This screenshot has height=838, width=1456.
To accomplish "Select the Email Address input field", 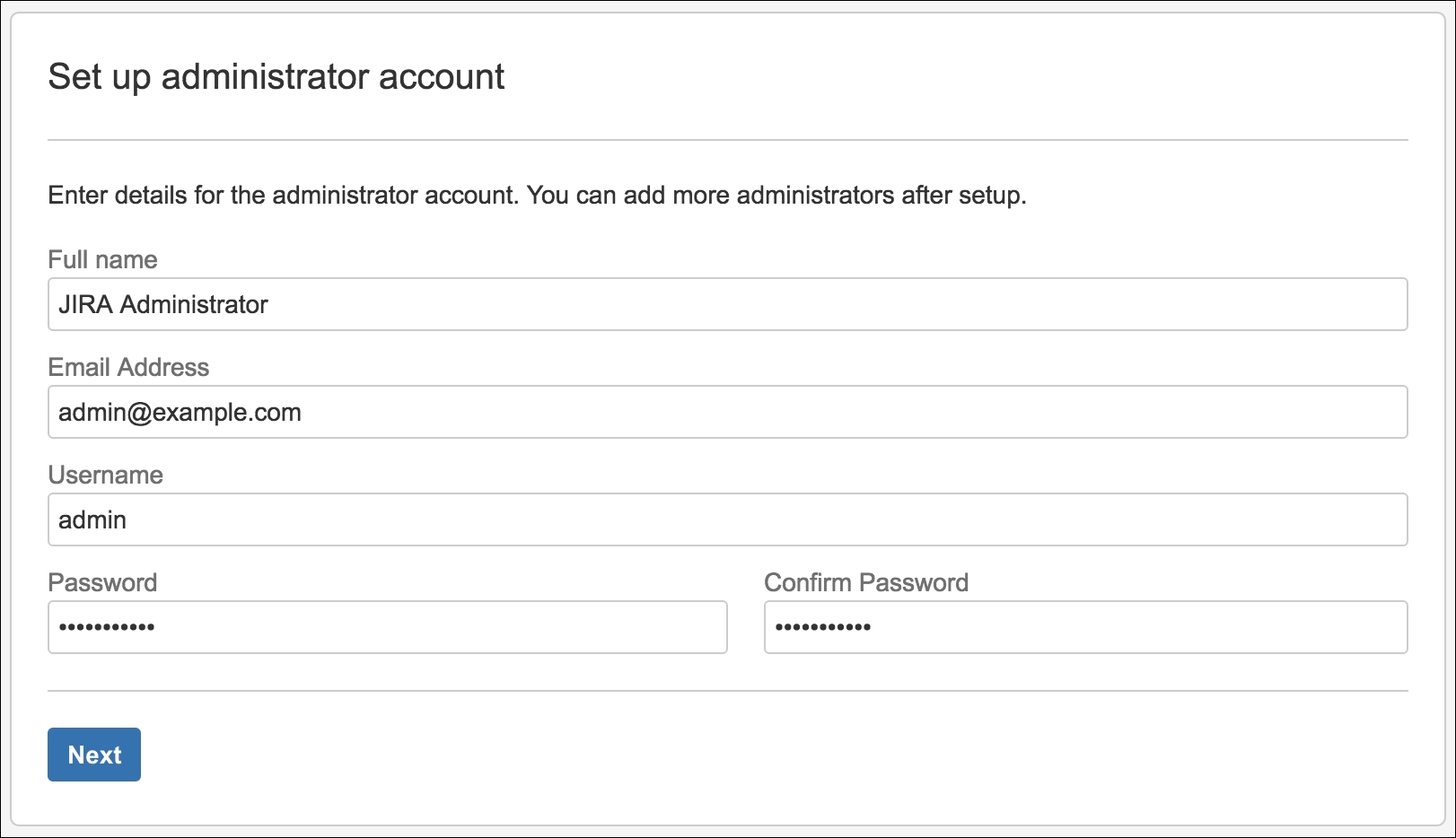I will 727,412.
